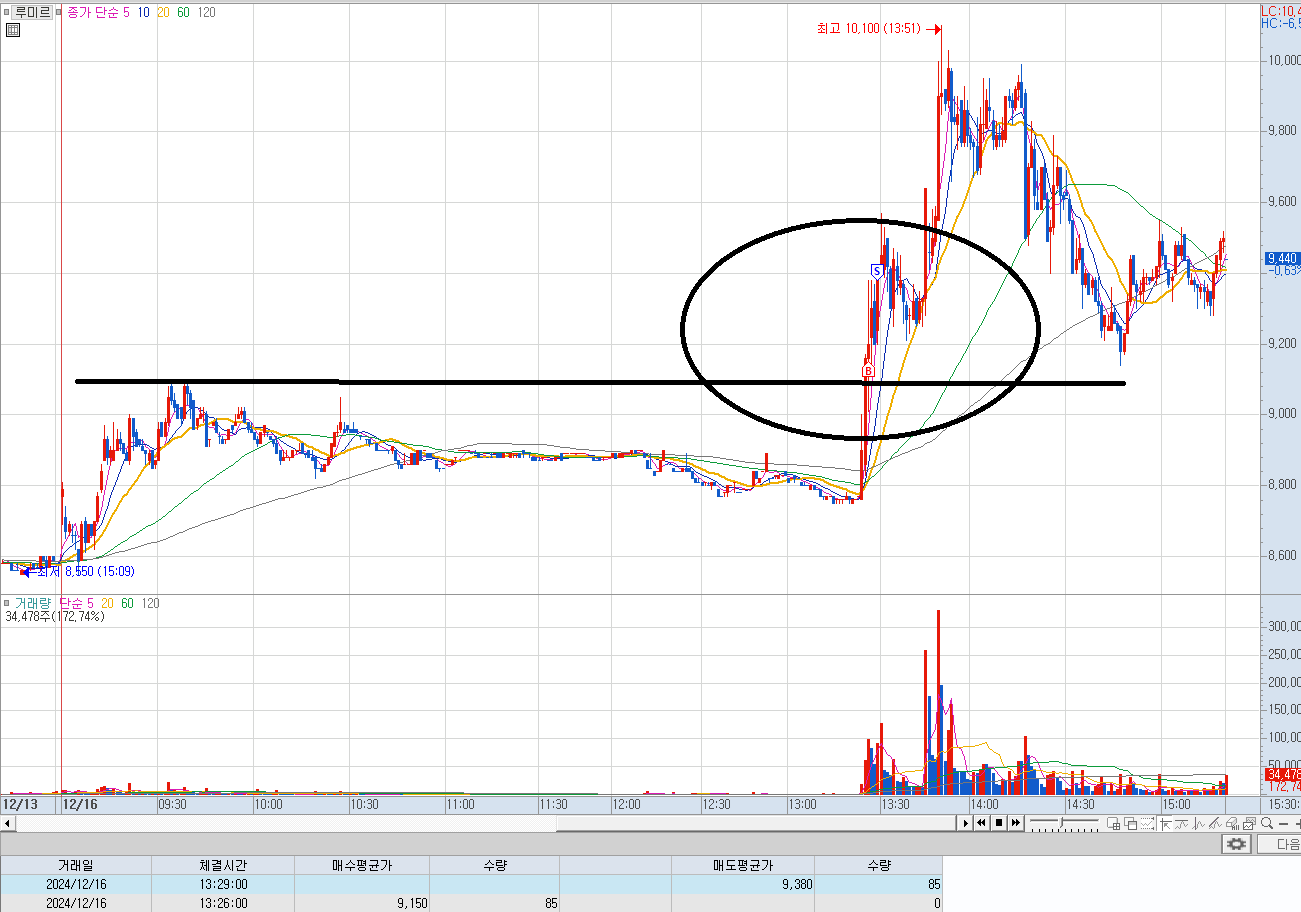Click the 34,478주(172,74%) volume readout

point(55,617)
